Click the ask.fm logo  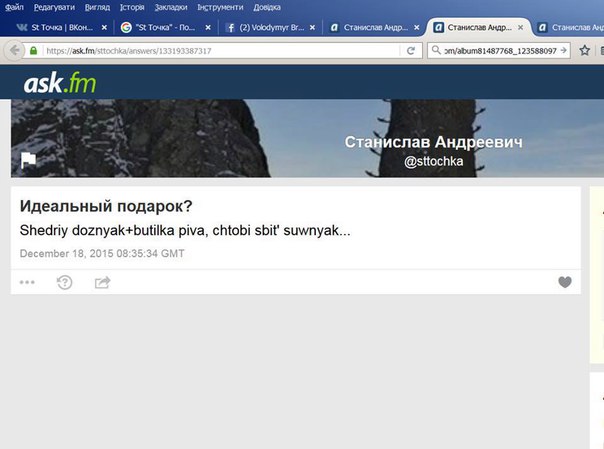60,84
